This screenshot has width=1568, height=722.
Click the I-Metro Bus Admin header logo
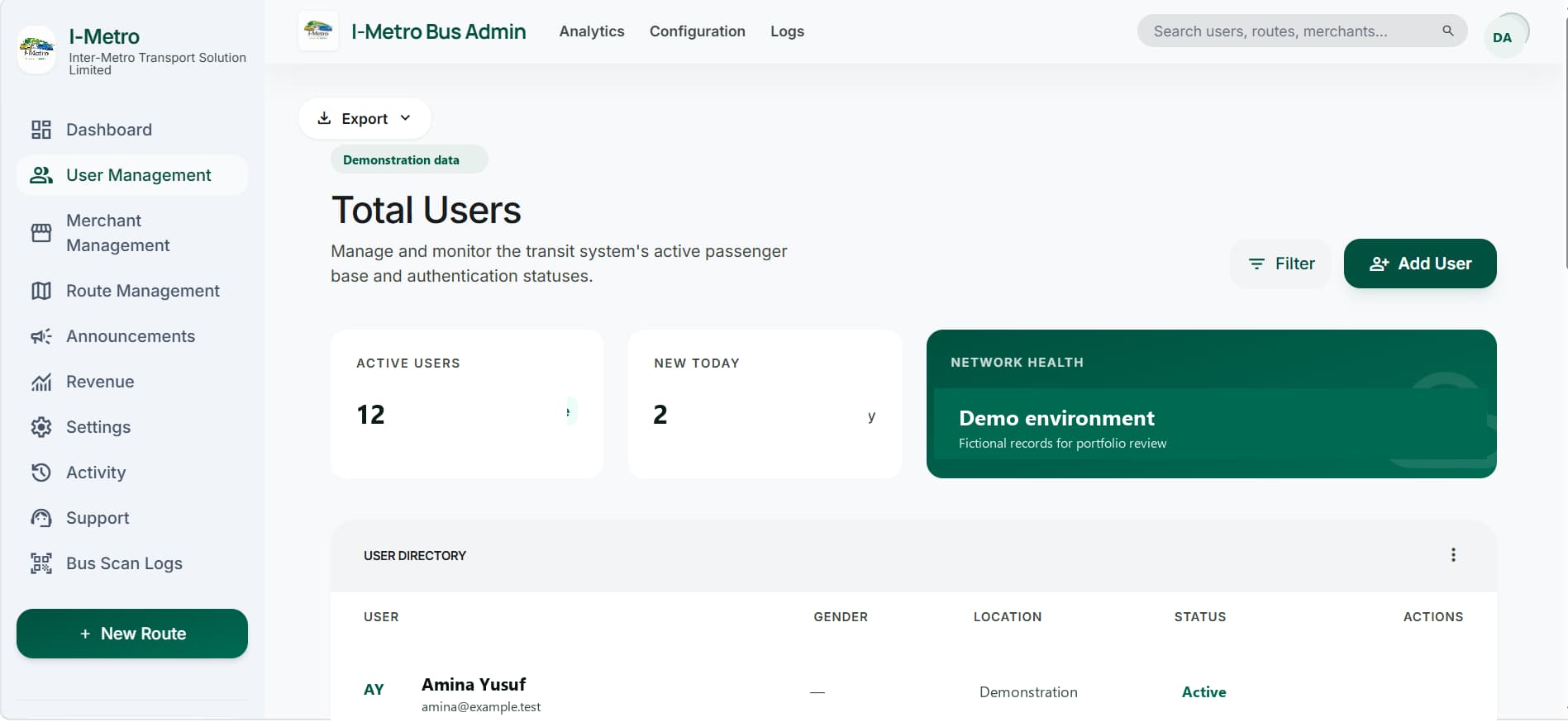coord(318,31)
